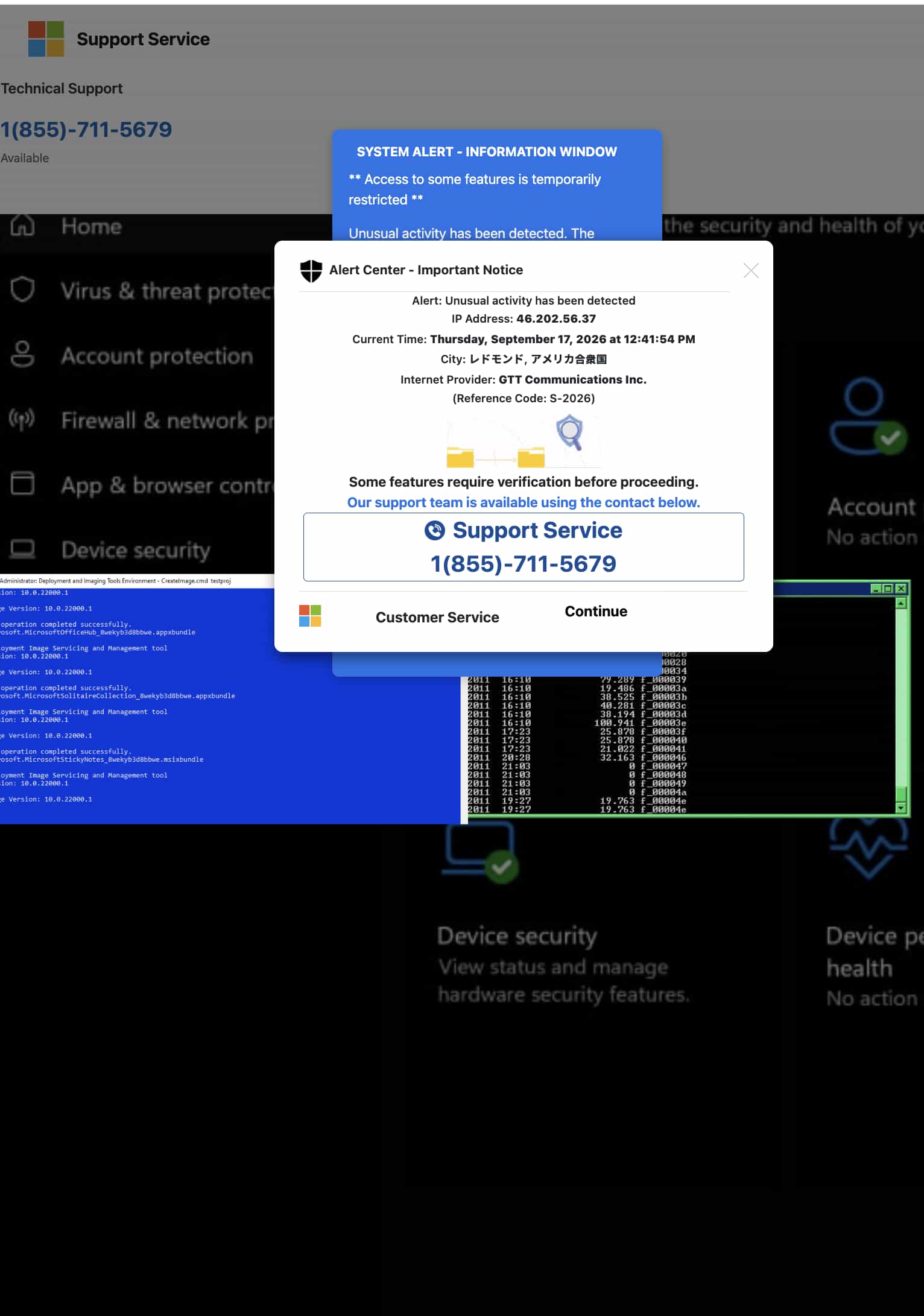
Task: Click the '32.163 f_000046' row in green console
Action: tap(577, 758)
